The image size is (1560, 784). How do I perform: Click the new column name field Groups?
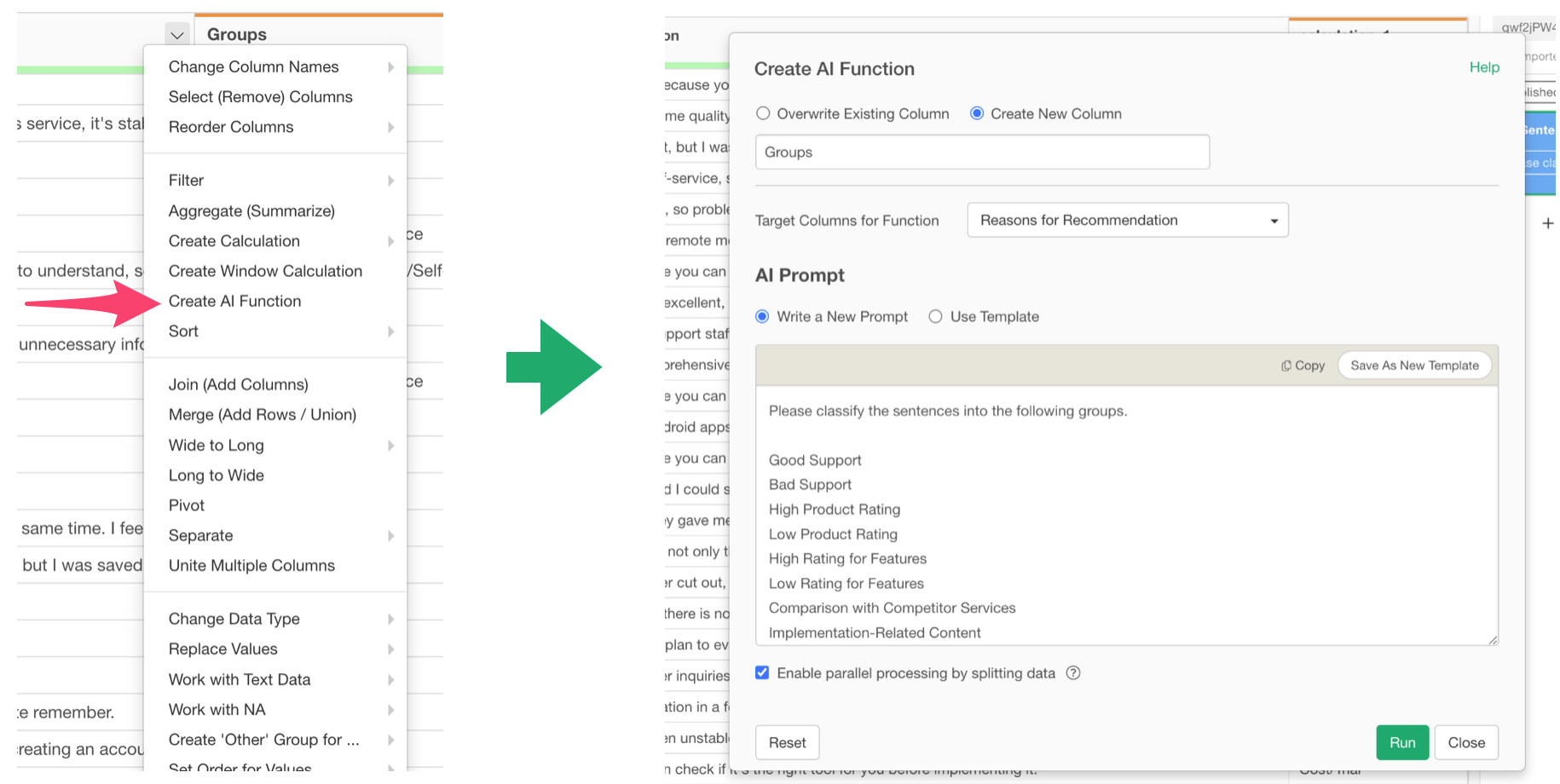coord(982,153)
